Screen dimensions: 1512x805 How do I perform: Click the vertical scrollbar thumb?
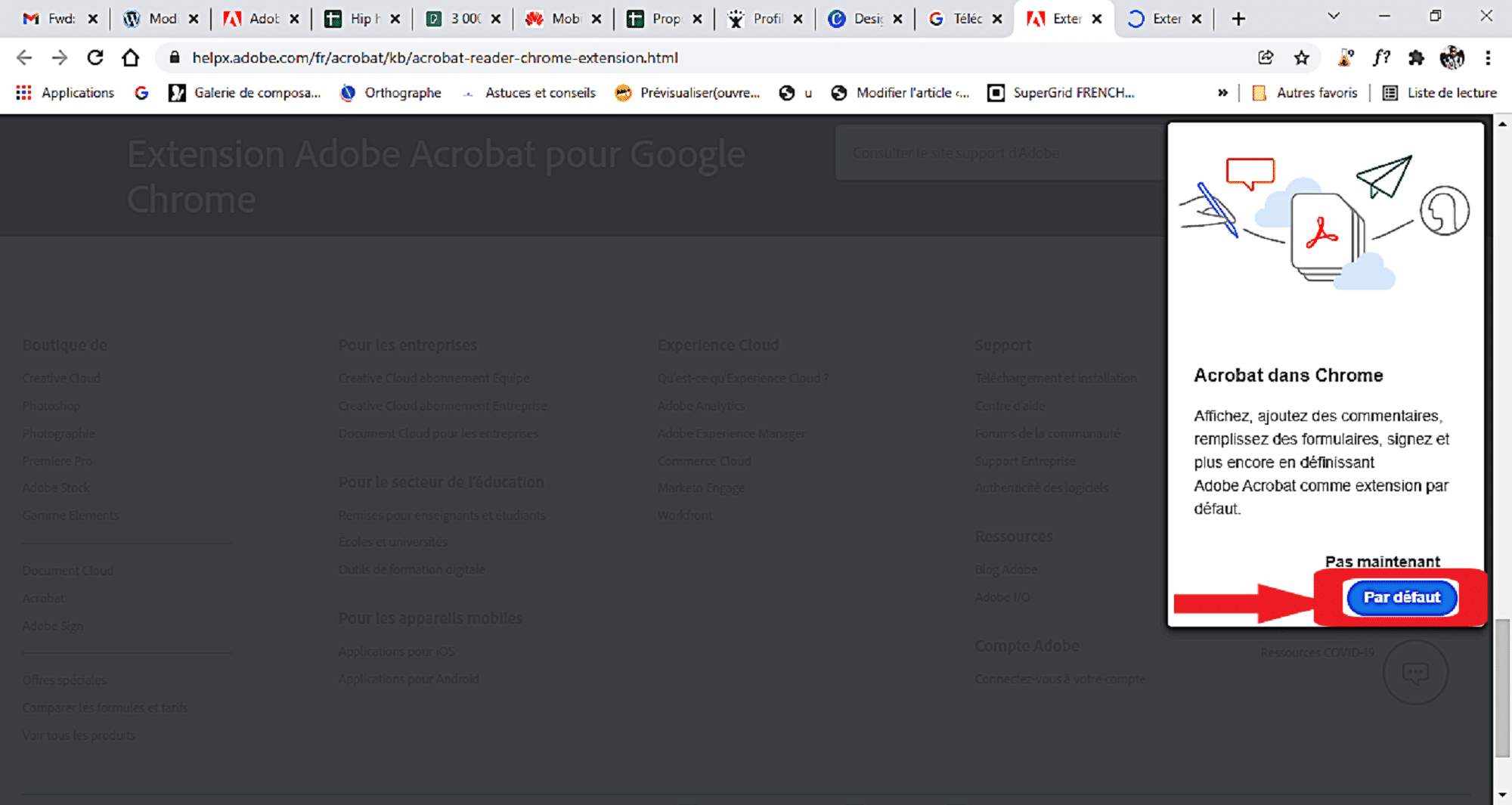point(1502,688)
